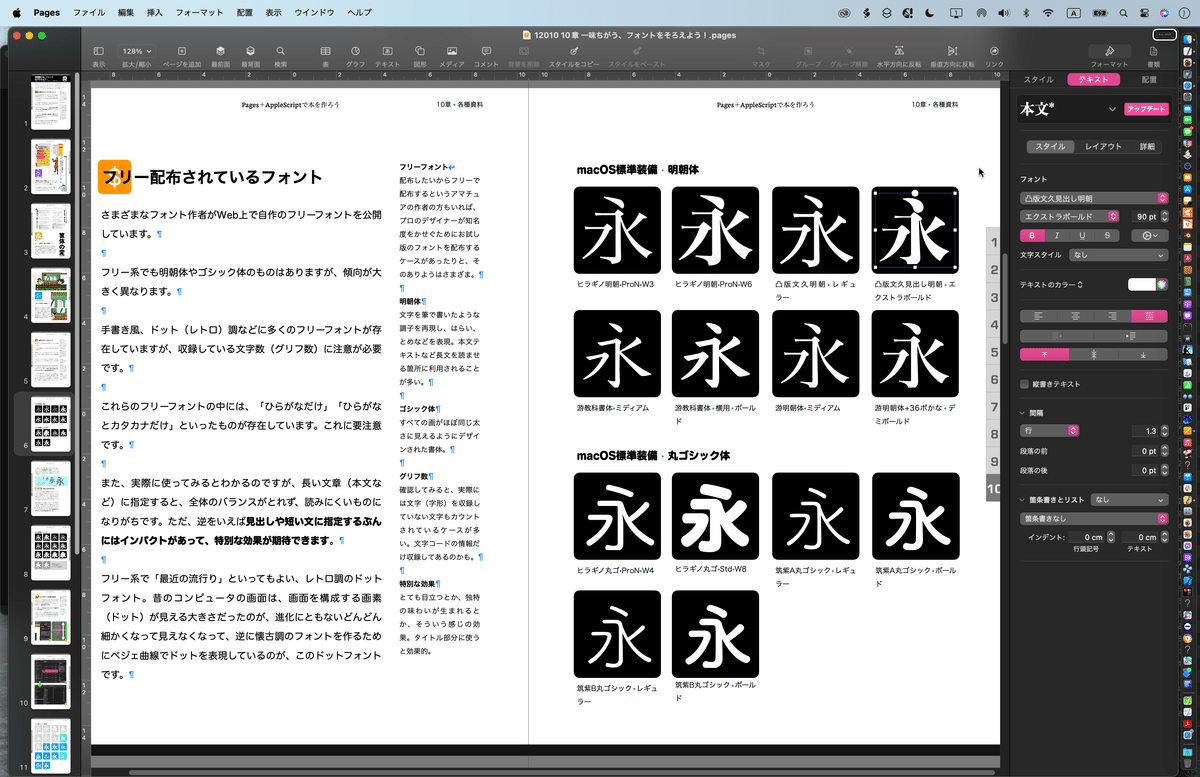Click the 最背面 send to back icon

tap(250, 51)
